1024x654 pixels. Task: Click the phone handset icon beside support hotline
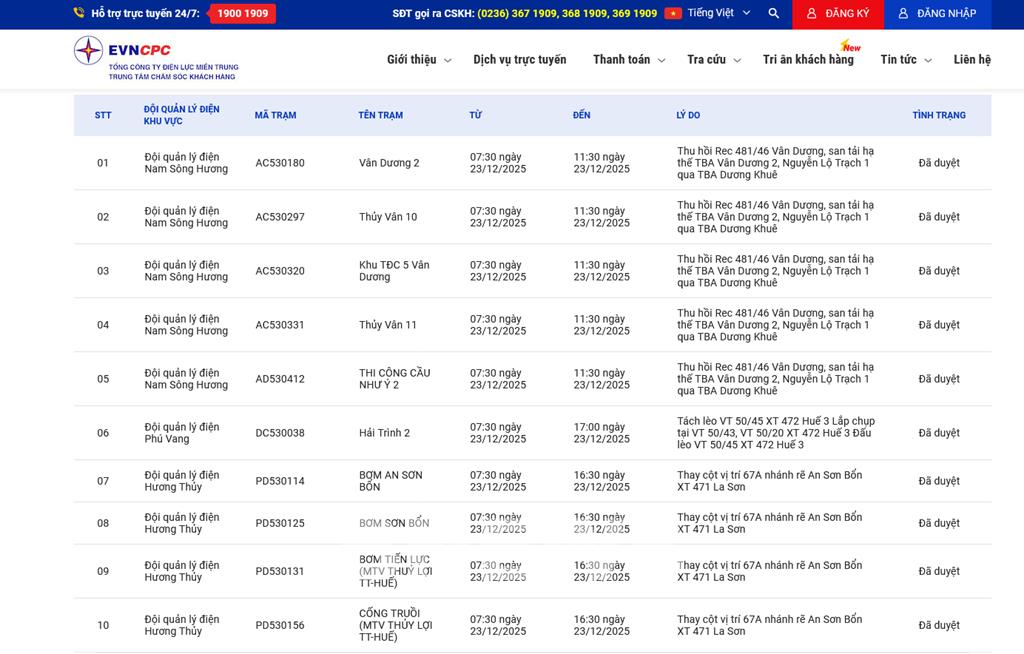(x=79, y=14)
